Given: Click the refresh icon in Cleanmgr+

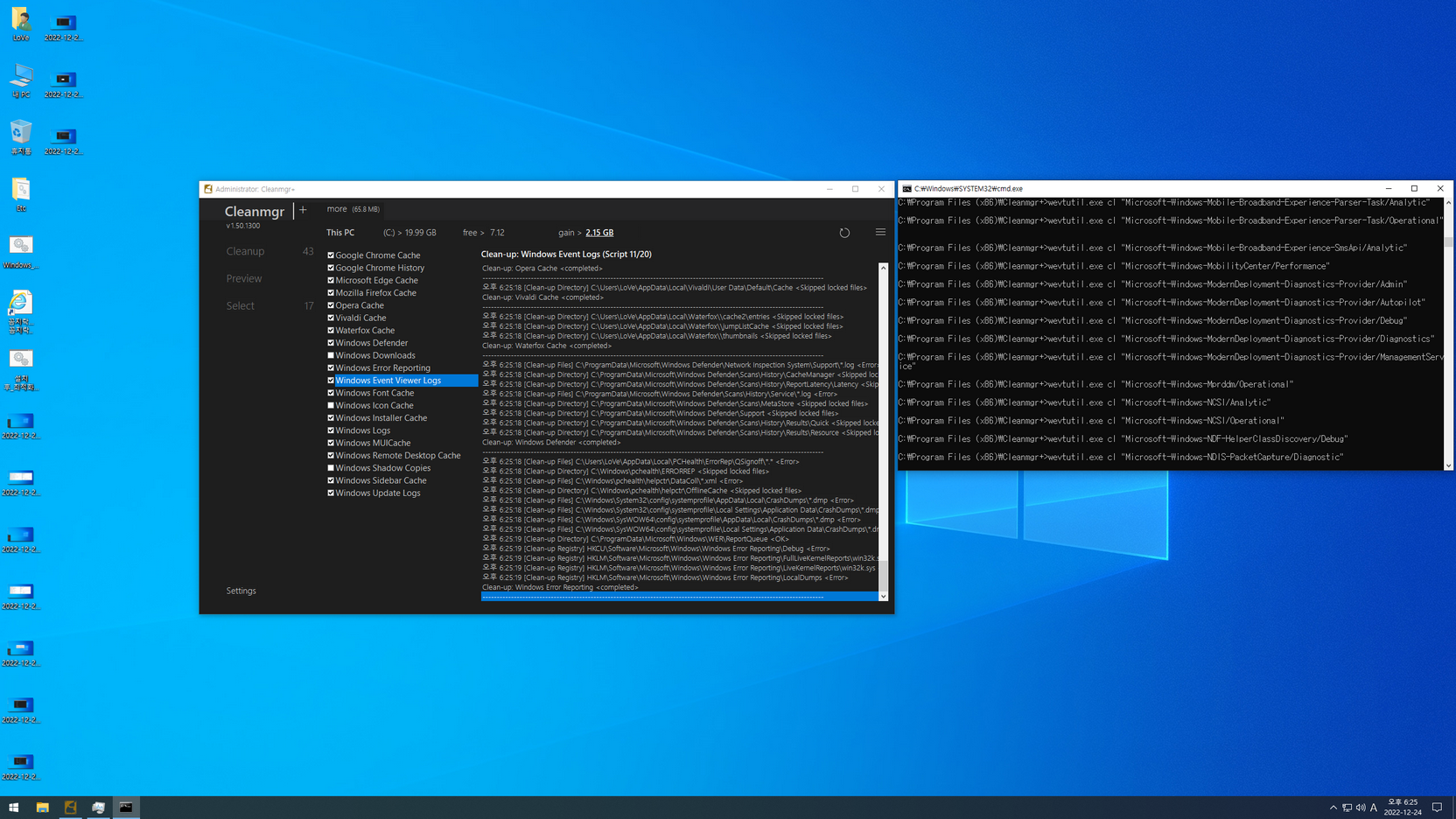Looking at the screenshot, I should [x=844, y=233].
